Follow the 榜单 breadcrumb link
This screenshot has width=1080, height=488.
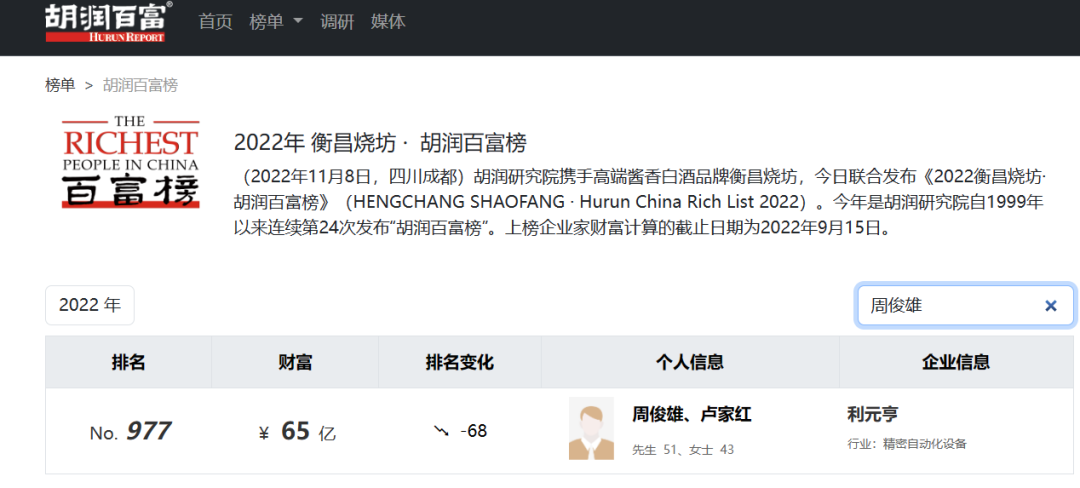(60, 85)
